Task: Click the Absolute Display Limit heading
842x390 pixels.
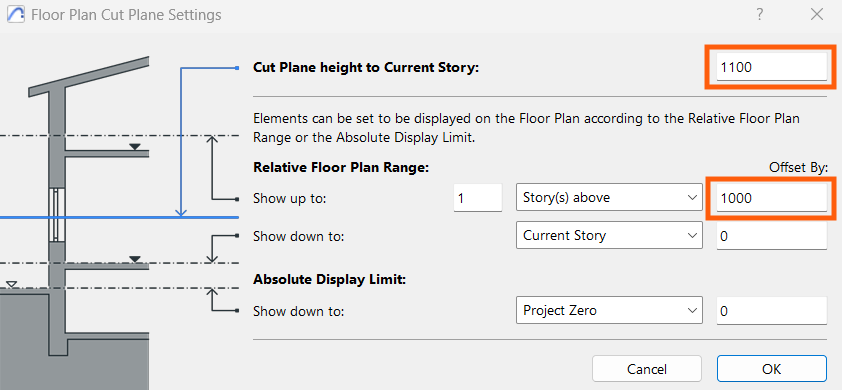Action: [x=330, y=280]
